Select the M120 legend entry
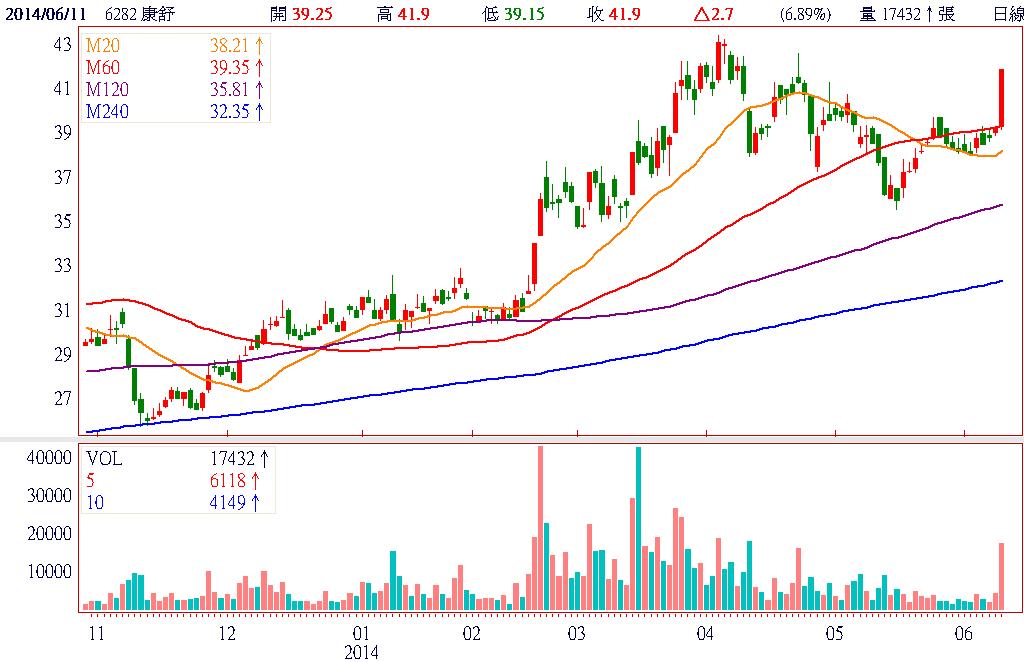 point(106,90)
